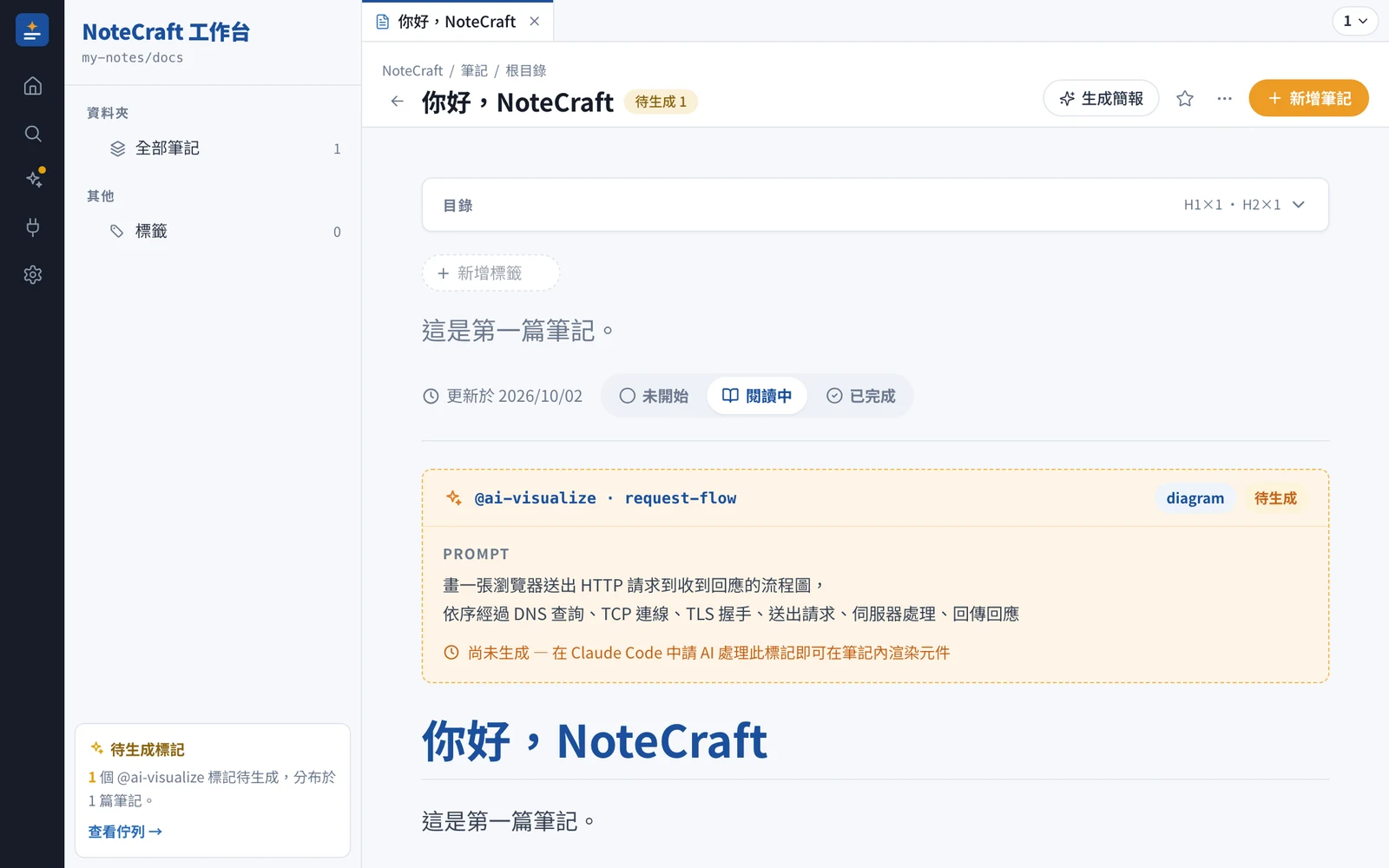Set reading status to 已完成

click(x=860, y=396)
